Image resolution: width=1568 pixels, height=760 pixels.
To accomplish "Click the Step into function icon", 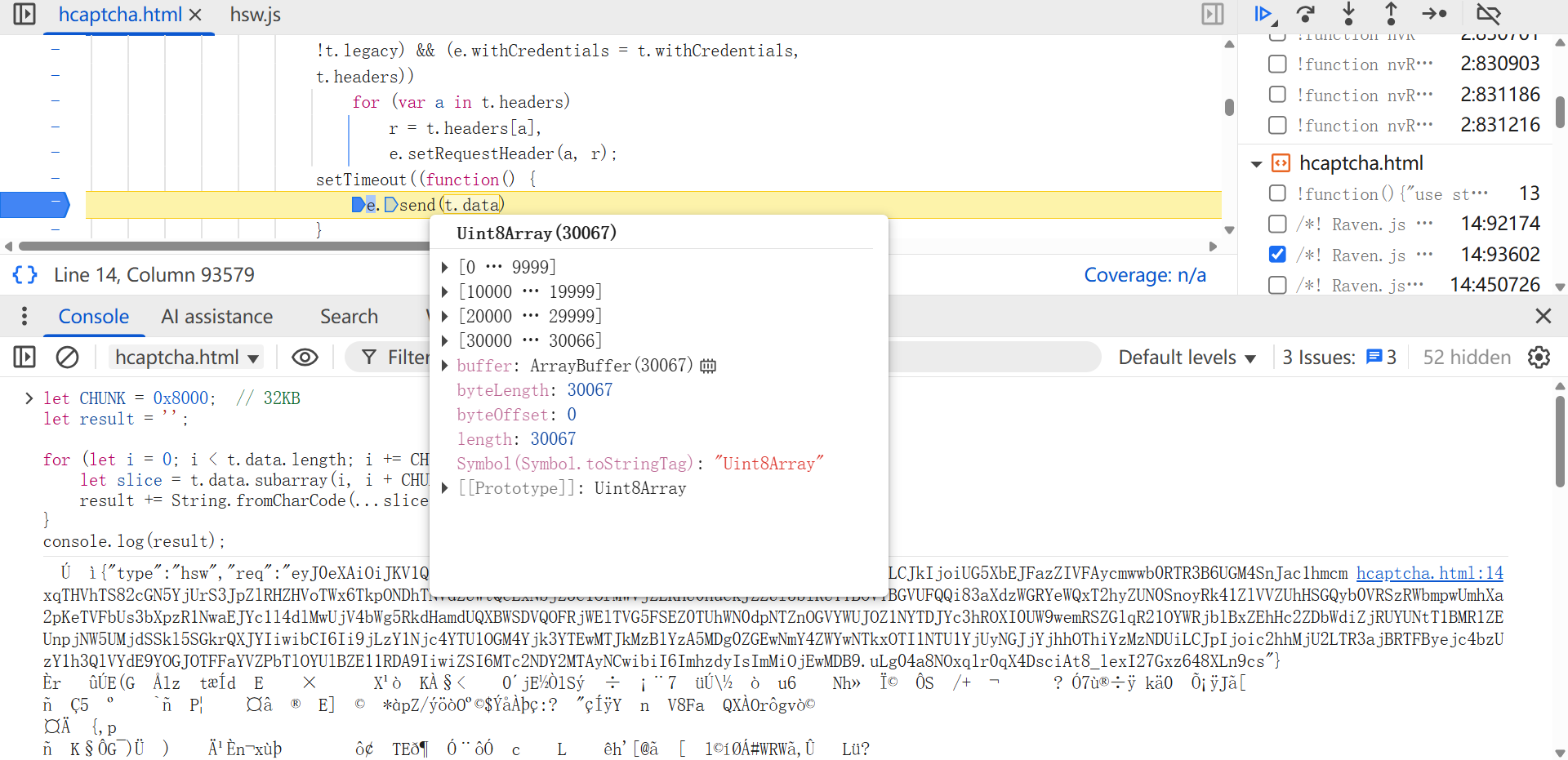I will pyautogui.click(x=1348, y=14).
